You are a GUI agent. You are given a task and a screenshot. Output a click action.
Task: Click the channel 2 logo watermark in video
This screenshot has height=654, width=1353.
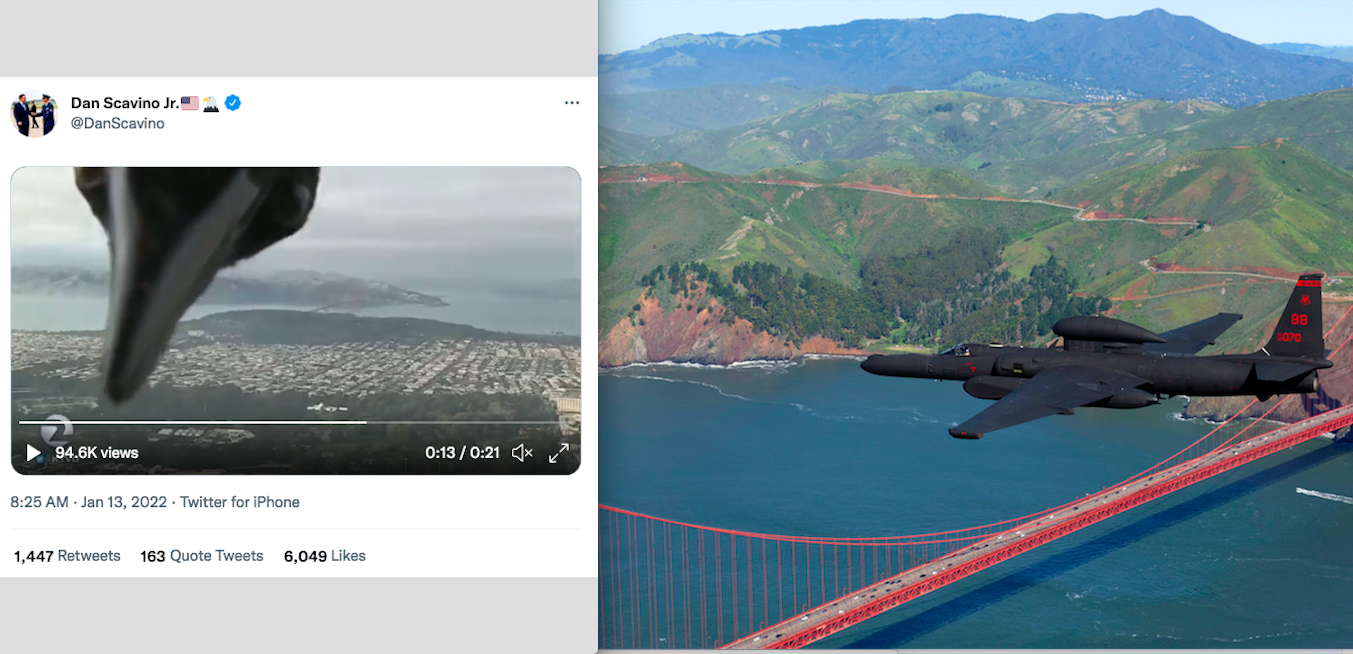tap(56, 429)
